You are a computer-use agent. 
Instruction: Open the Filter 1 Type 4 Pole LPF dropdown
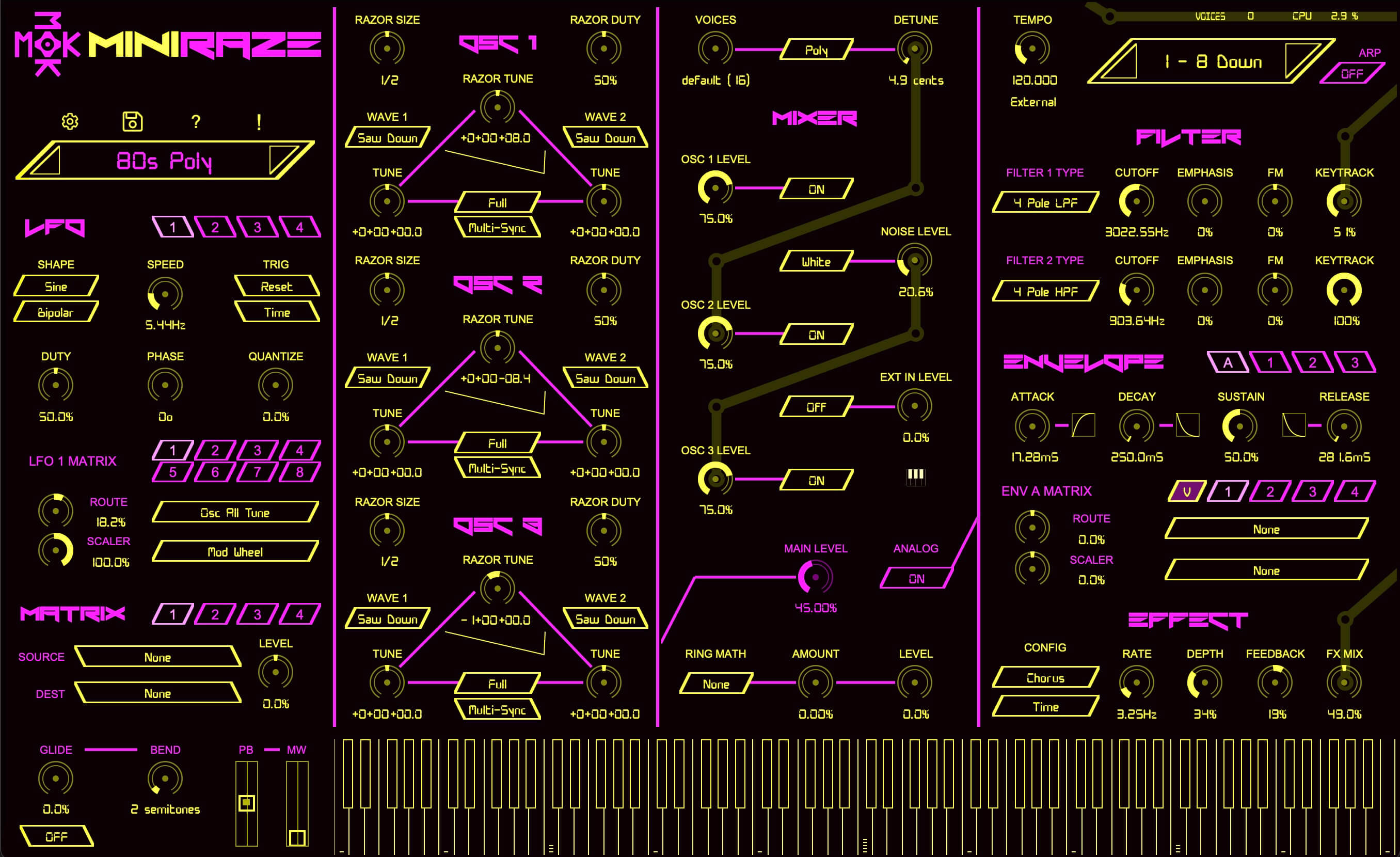(1045, 203)
